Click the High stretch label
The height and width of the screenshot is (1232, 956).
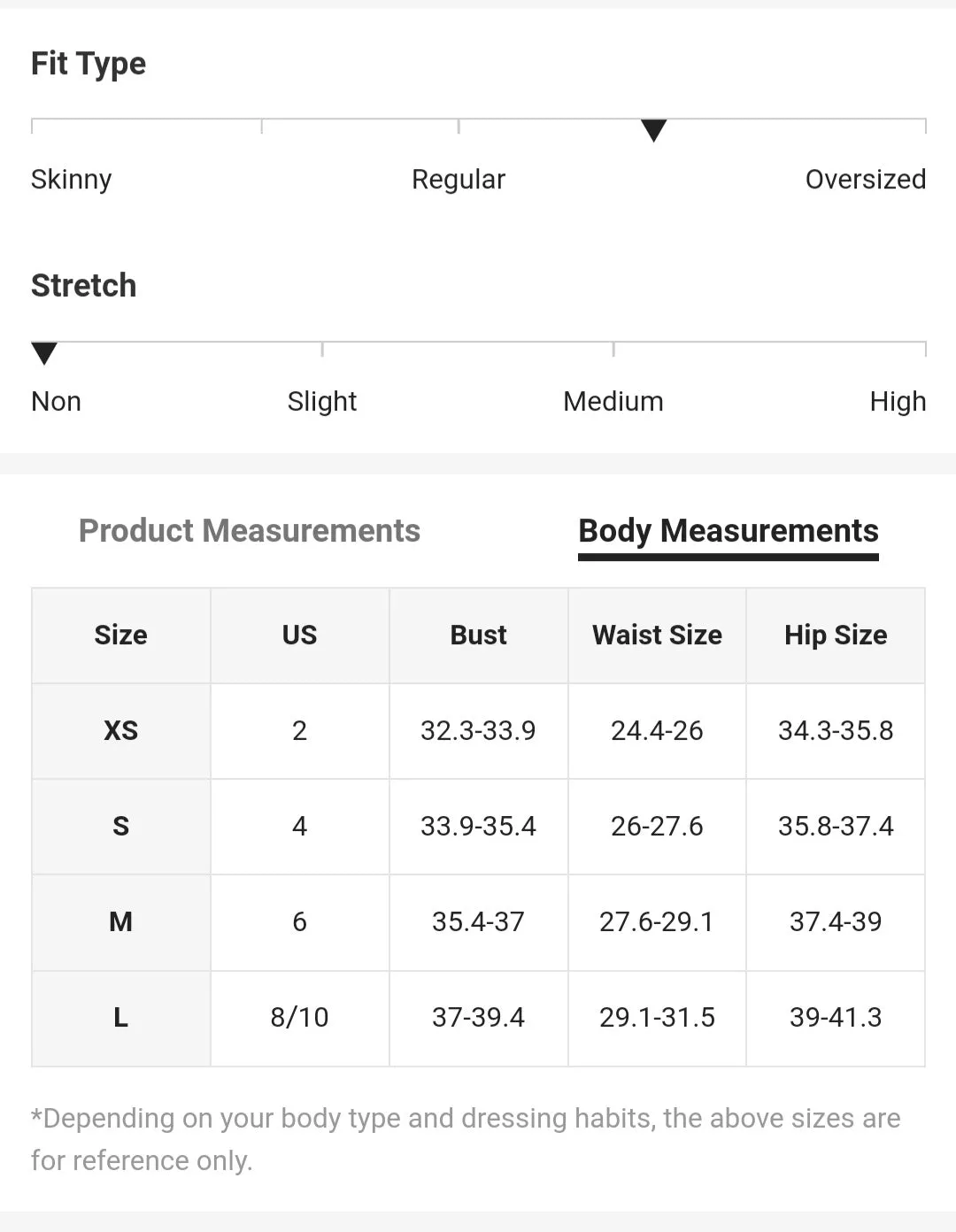point(898,402)
